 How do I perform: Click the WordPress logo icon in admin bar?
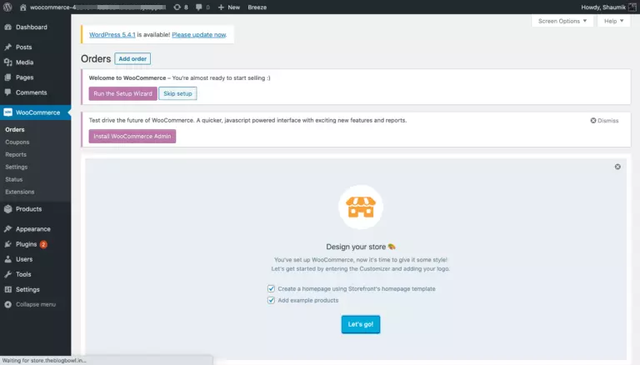(7, 7)
